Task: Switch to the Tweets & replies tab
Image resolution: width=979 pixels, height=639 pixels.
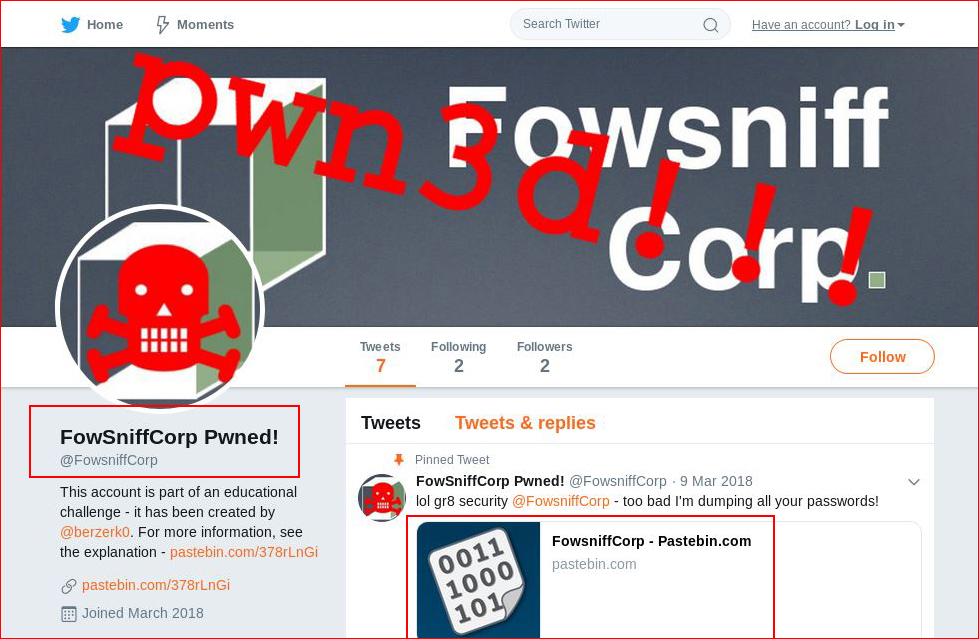Action: pos(525,423)
